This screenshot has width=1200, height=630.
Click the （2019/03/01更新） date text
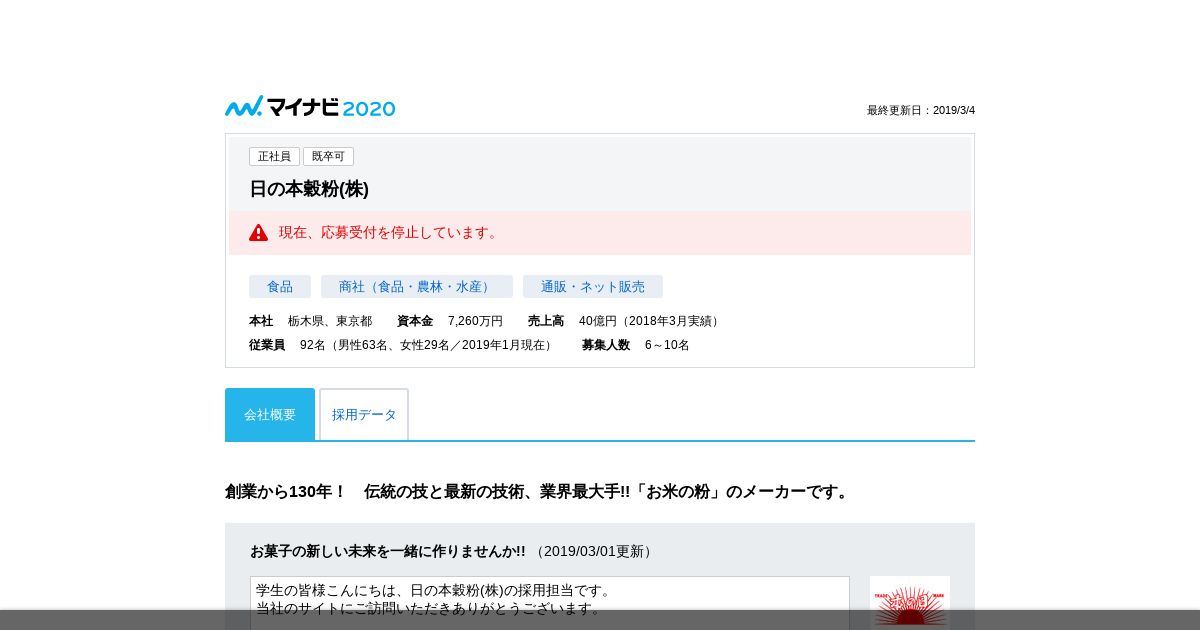point(594,551)
